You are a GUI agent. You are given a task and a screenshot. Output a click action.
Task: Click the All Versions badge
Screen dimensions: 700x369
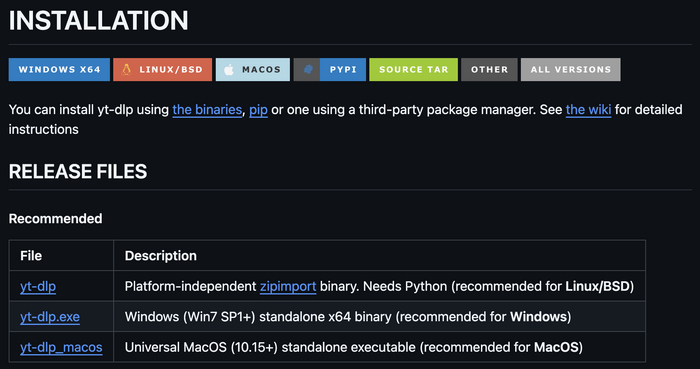tap(571, 70)
